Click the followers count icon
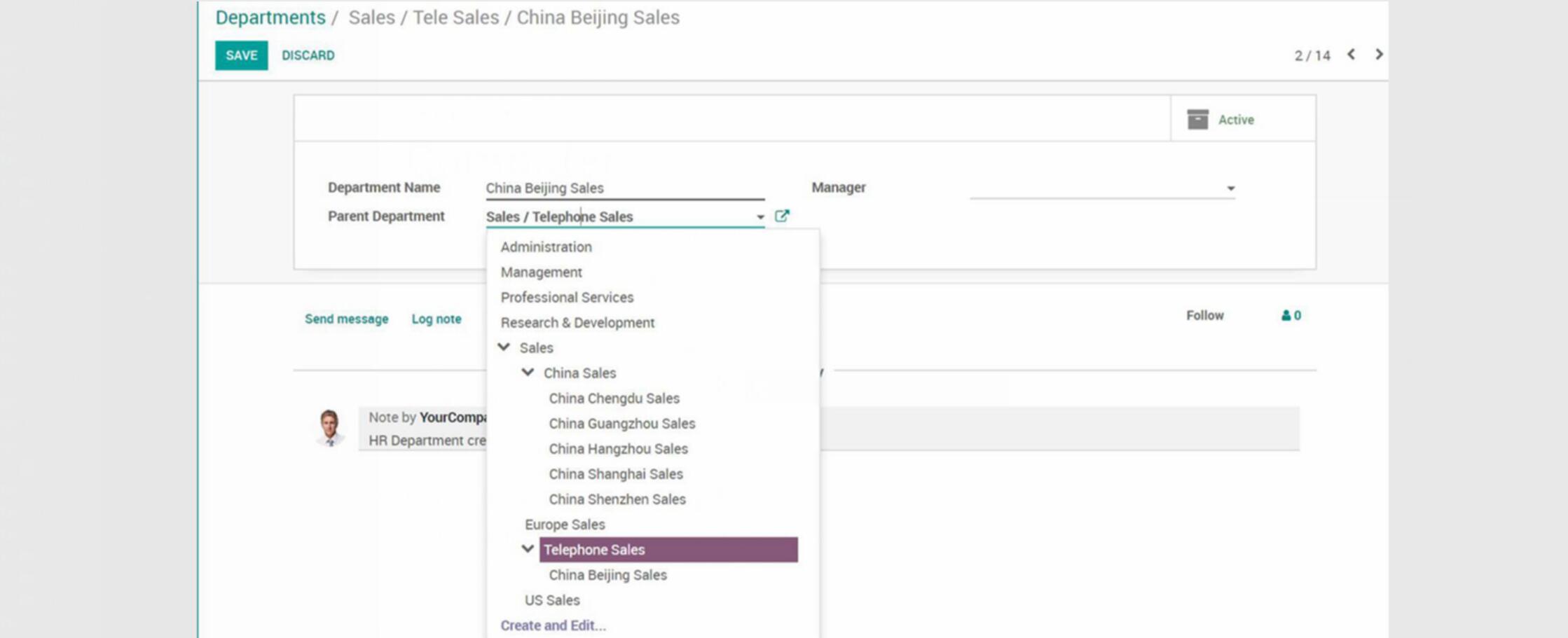This screenshot has height=638, width=1568. click(1291, 316)
